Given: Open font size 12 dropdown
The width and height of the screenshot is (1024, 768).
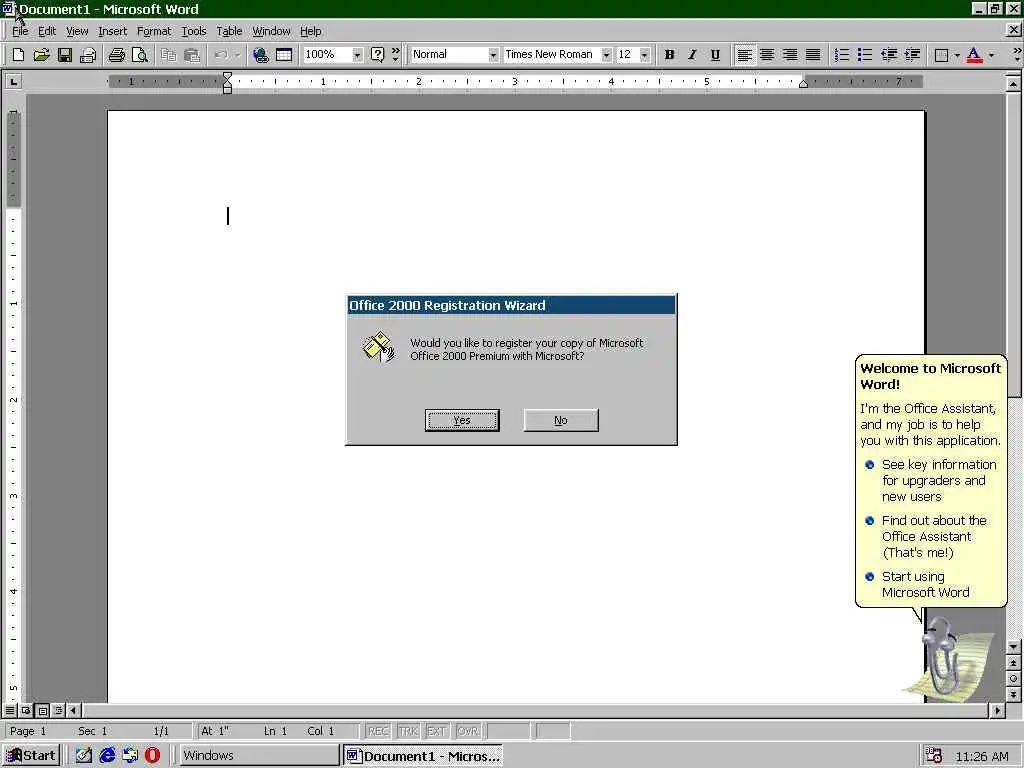Looking at the screenshot, I should [x=645, y=55].
